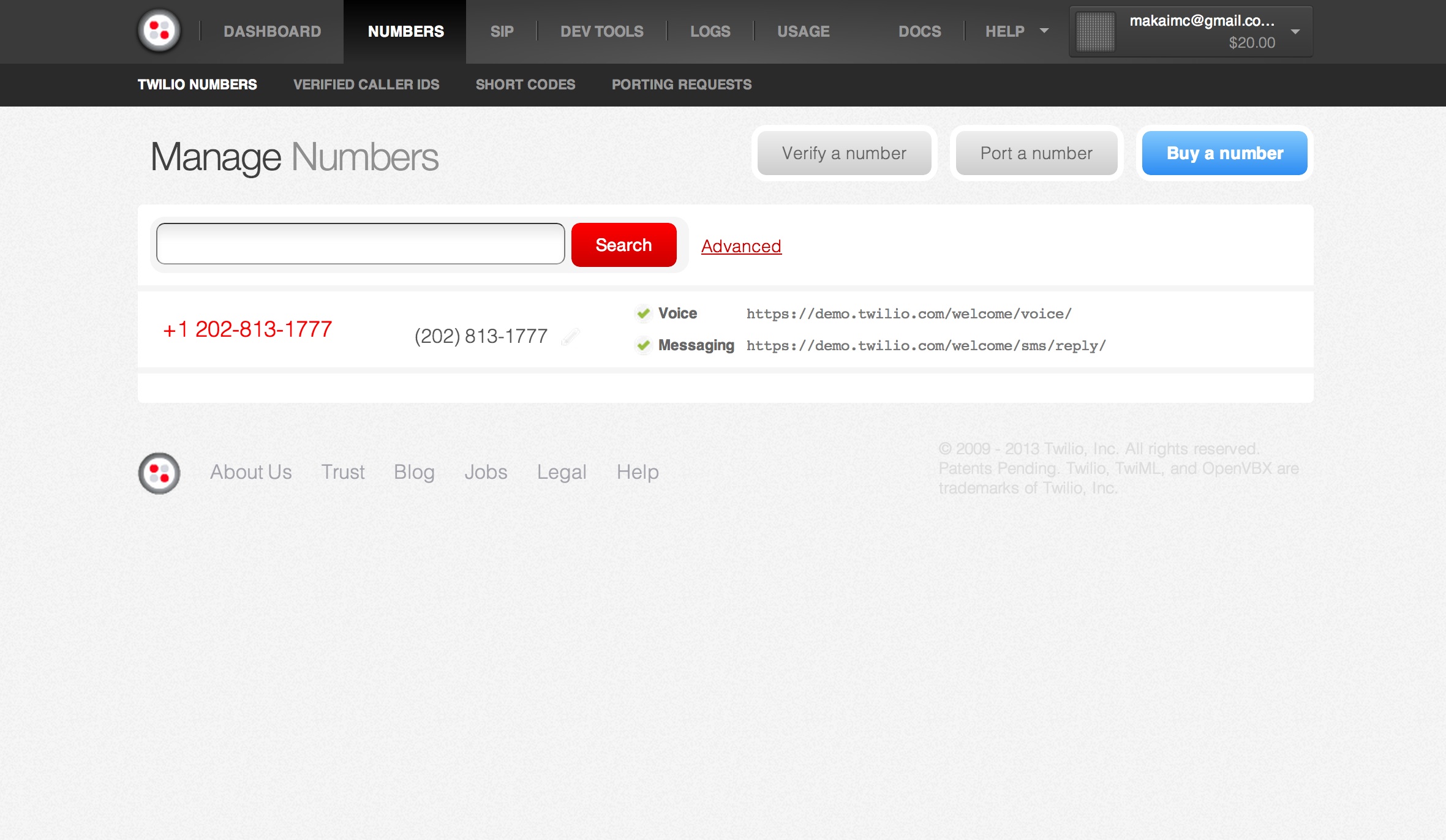This screenshot has width=1446, height=840.
Task: Open the About Us footer link
Action: point(251,472)
